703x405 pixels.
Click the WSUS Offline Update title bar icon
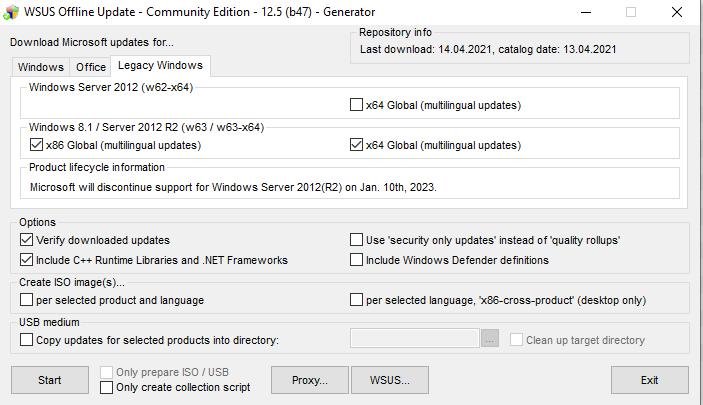pos(12,12)
